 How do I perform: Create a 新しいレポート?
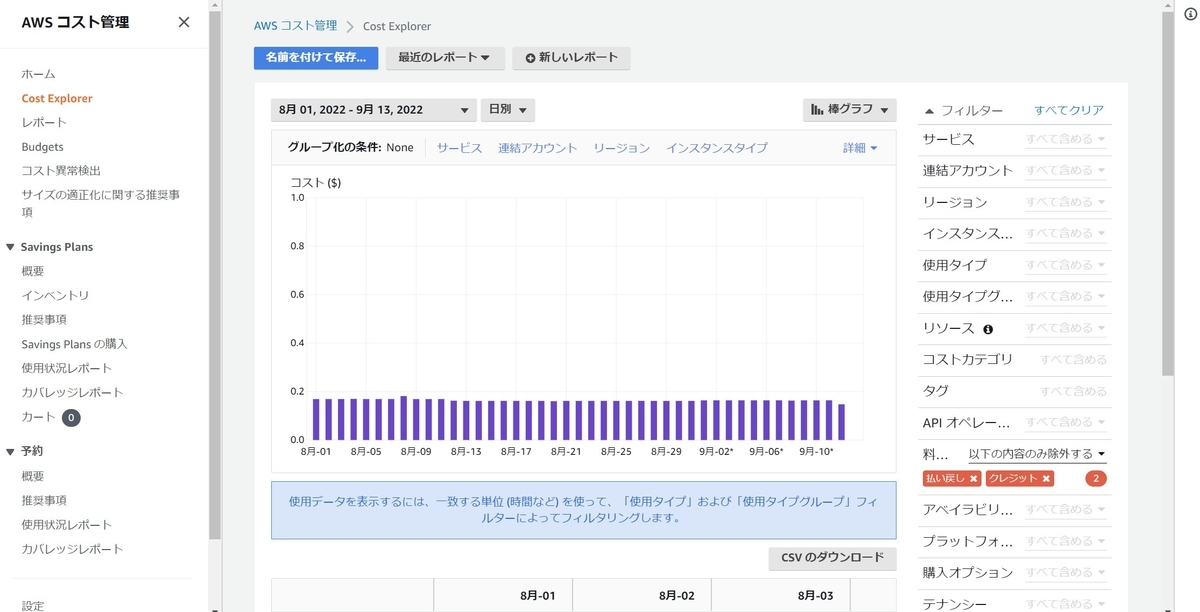click(571, 58)
